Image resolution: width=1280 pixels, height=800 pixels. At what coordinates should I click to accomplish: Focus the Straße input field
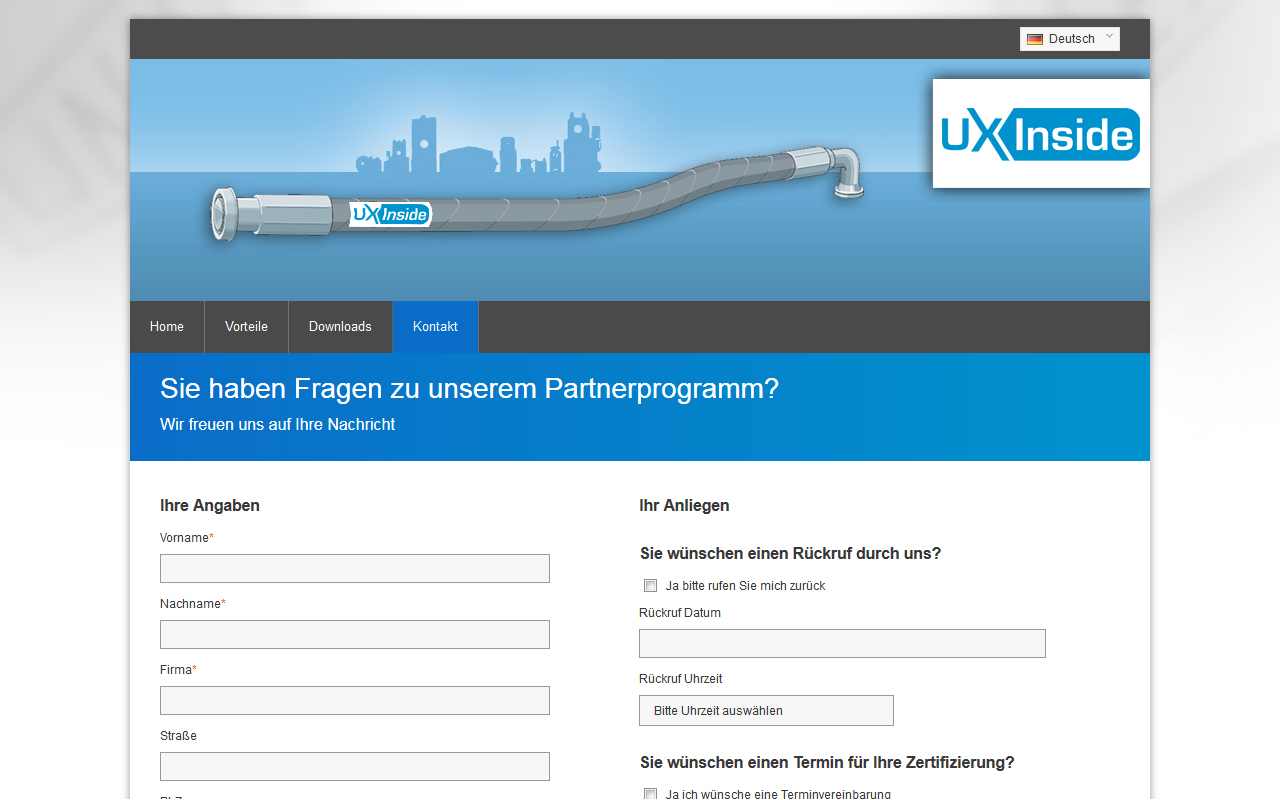click(x=355, y=766)
